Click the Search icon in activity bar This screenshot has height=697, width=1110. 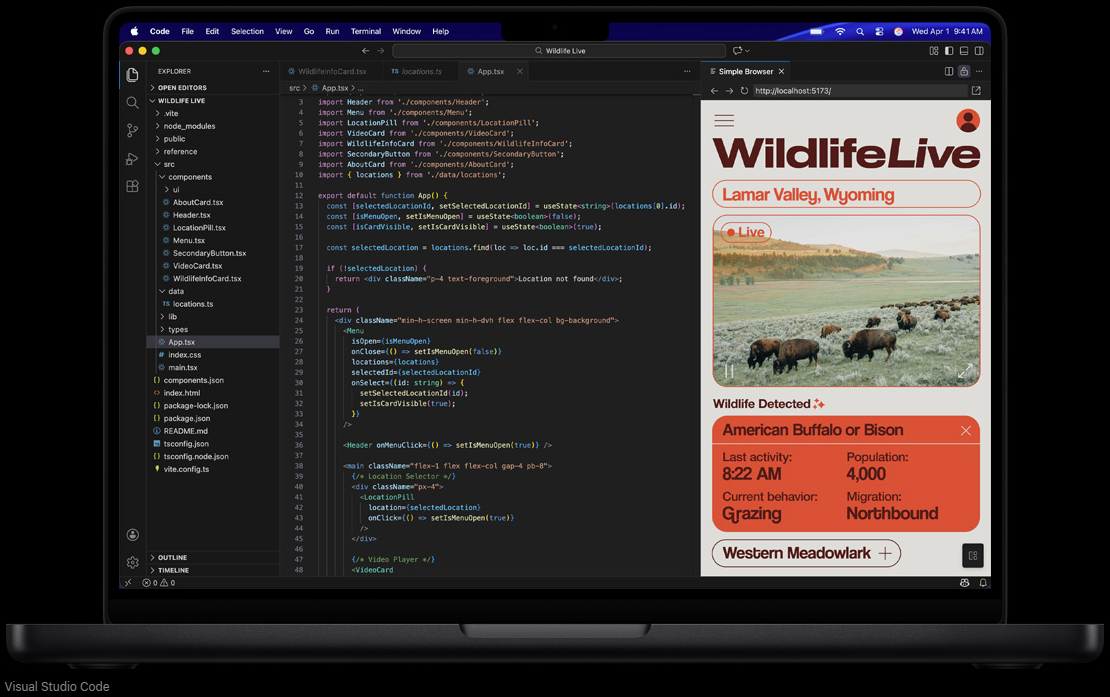tap(132, 103)
